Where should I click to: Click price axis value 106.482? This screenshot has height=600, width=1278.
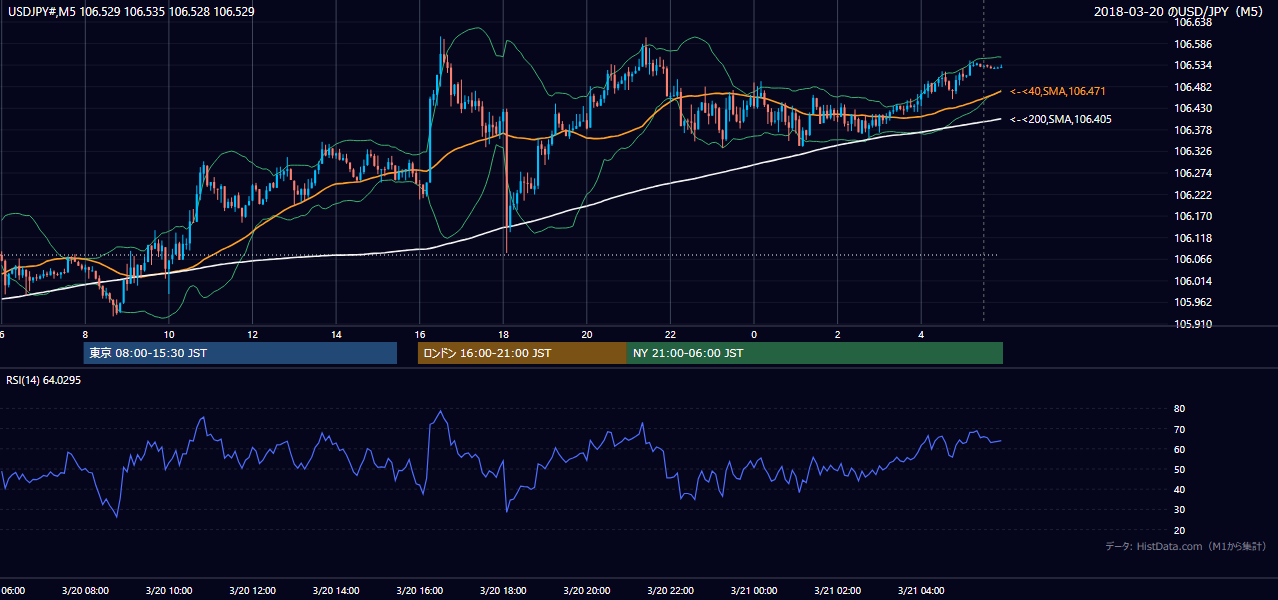tap(1193, 87)
